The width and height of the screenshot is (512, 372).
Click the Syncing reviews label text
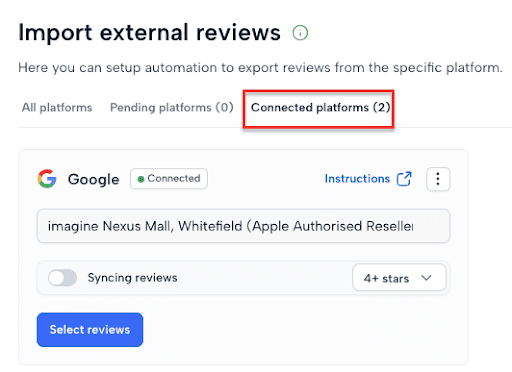[132, 278]
